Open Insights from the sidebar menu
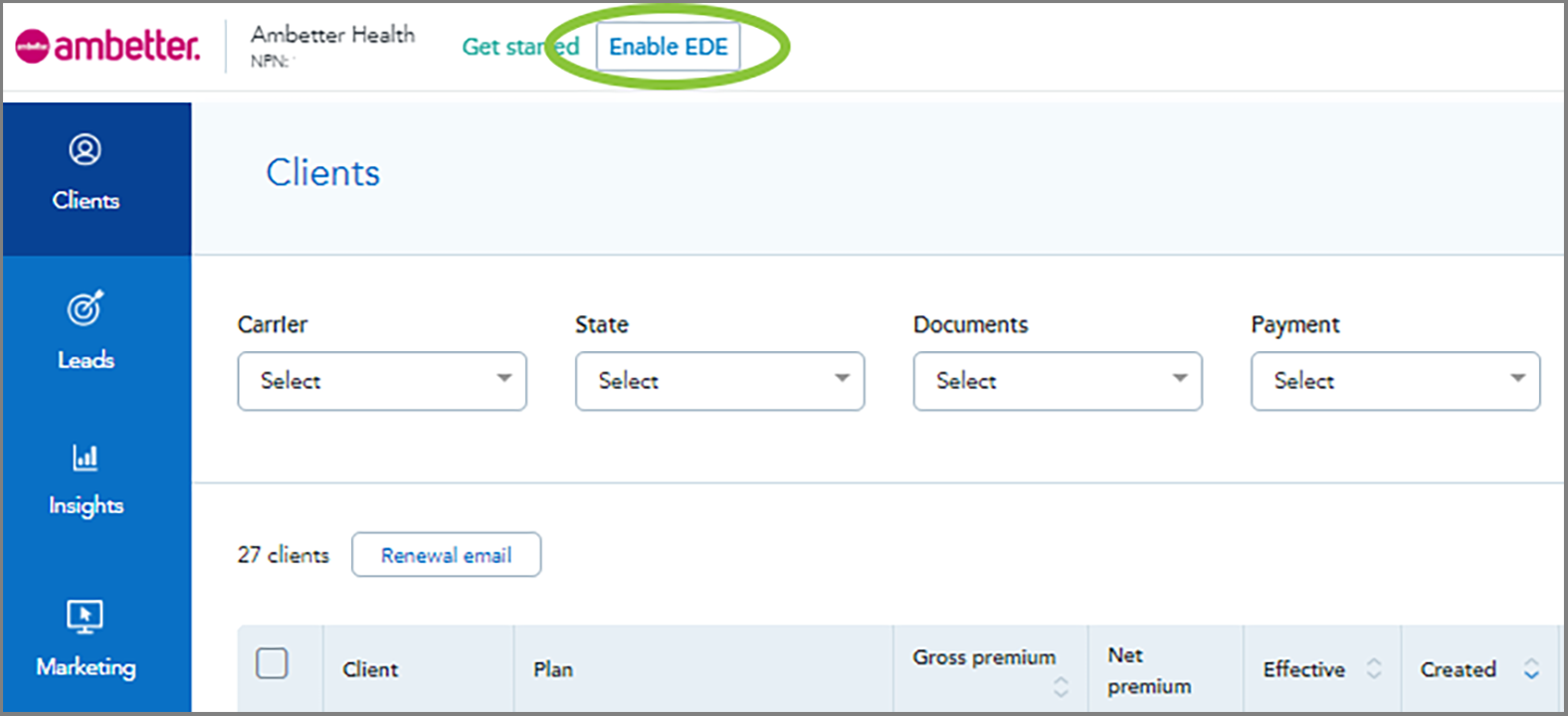Image resolution: width=1568 pixels, height=716 pixels. tap(86, 505)
